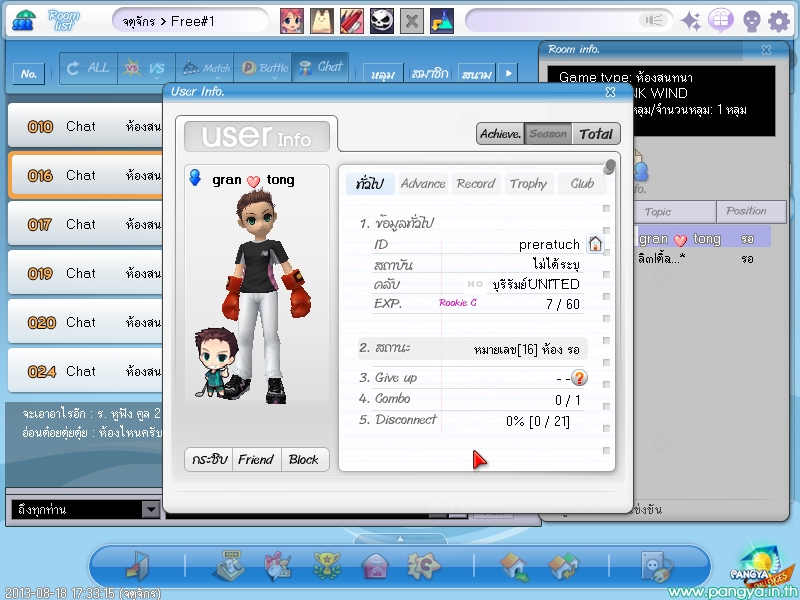This screenshot has height=600, width=800.
Task: Close the Room info panel
Action: (766, 49)
